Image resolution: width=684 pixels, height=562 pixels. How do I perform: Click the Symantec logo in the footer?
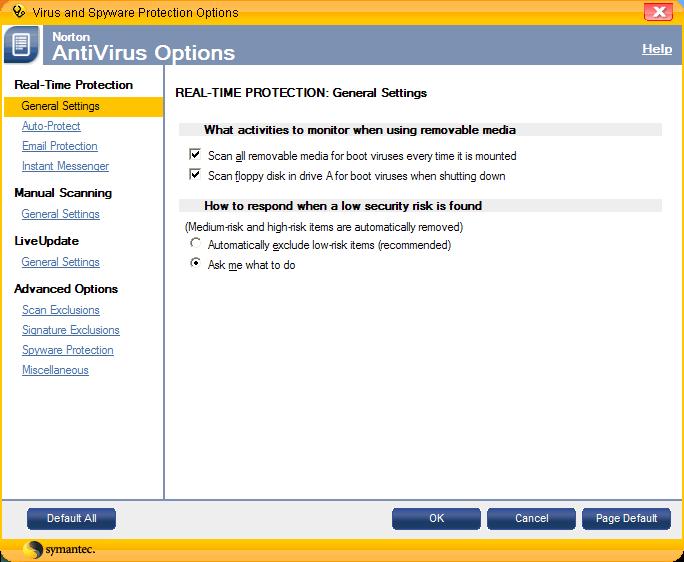click(x=58, y=549)
